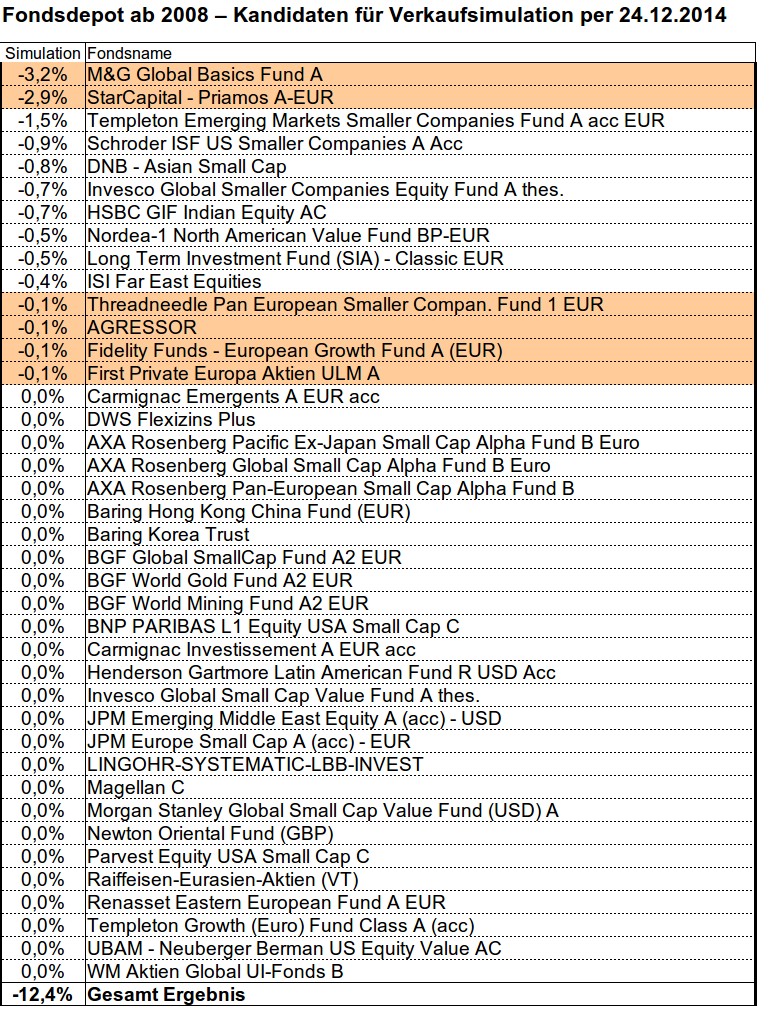Select the ISI Far East Equities cell
The width and height of the screenshot is (757, 1022).
(174, 282)
